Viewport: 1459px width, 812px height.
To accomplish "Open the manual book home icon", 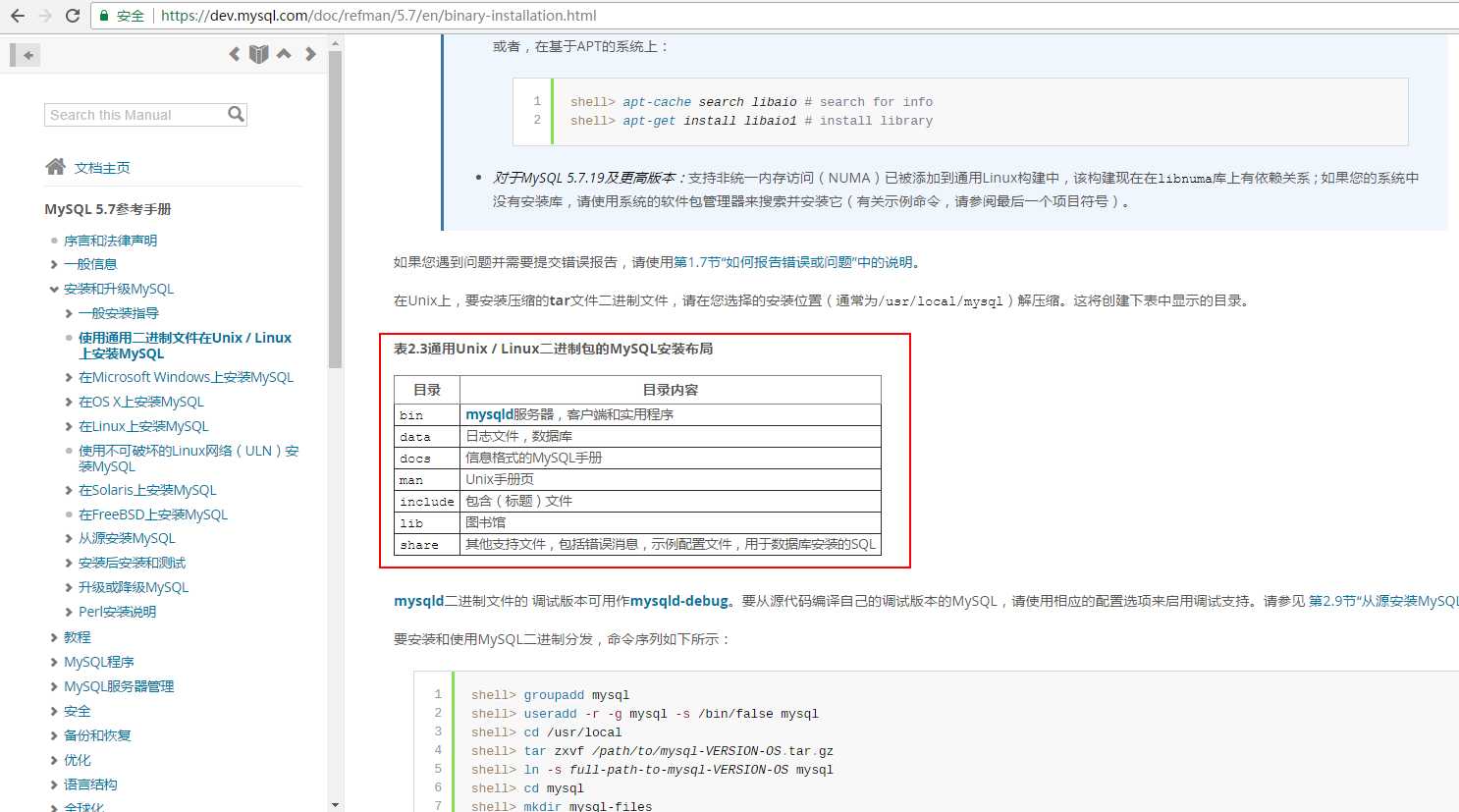I will click(x=258, y=54).
